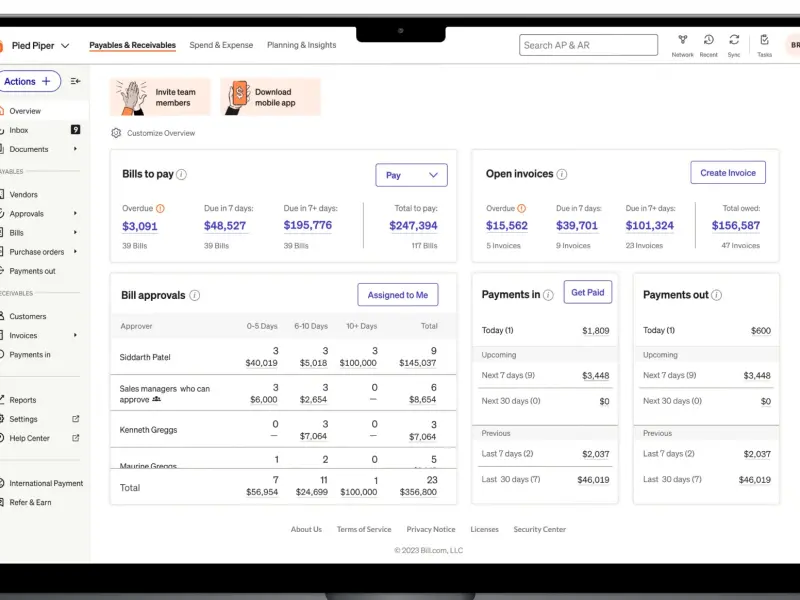Select Overview in the sidebar

click(43, 111)
